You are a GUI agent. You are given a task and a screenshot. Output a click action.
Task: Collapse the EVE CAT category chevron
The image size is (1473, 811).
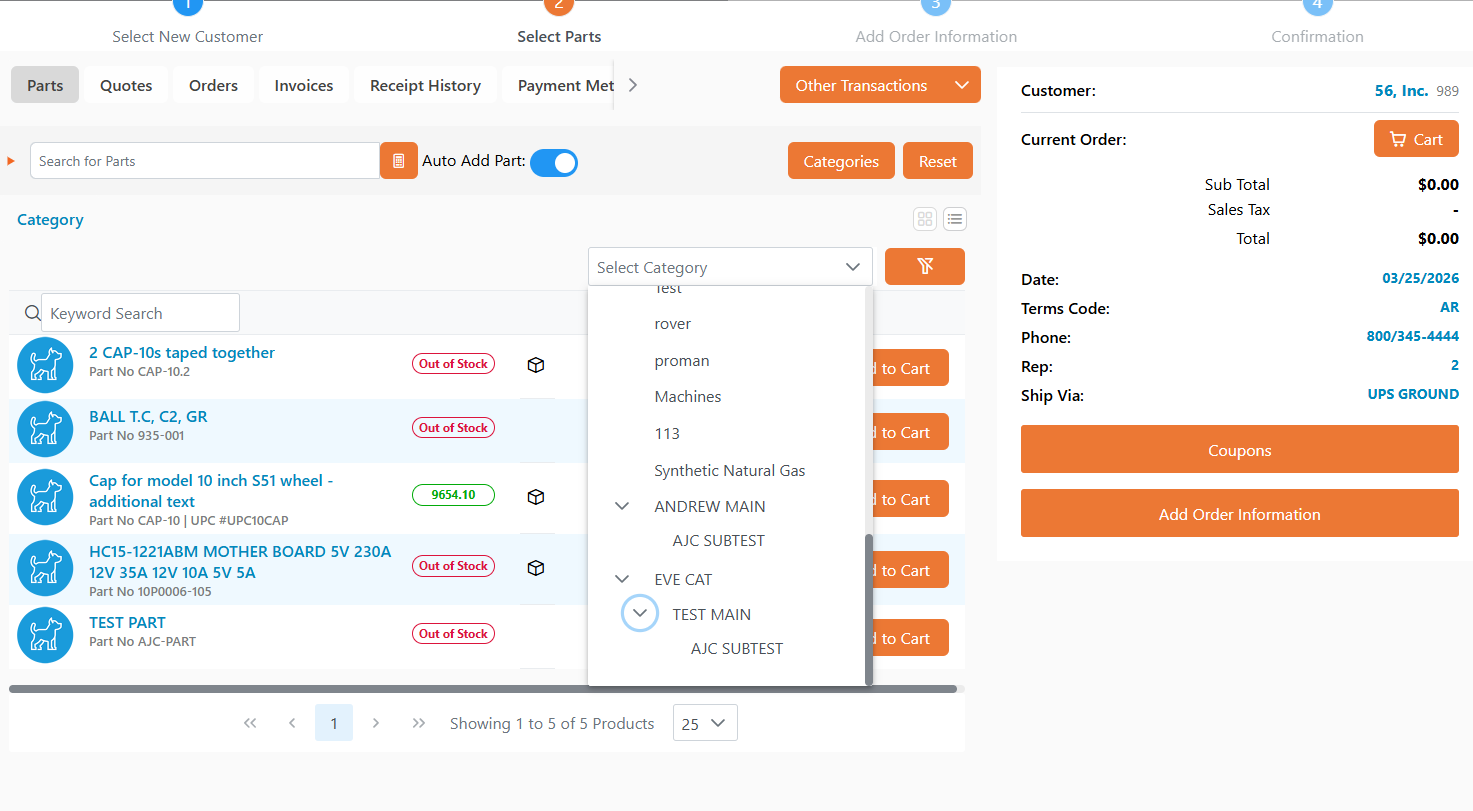point(622,578)
